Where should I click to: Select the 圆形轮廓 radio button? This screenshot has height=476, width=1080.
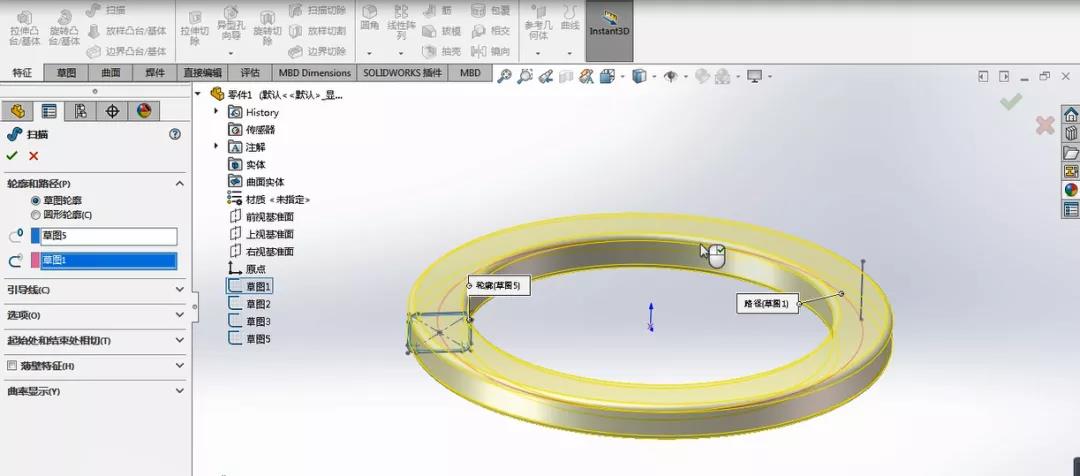click(x=36, y=214)
